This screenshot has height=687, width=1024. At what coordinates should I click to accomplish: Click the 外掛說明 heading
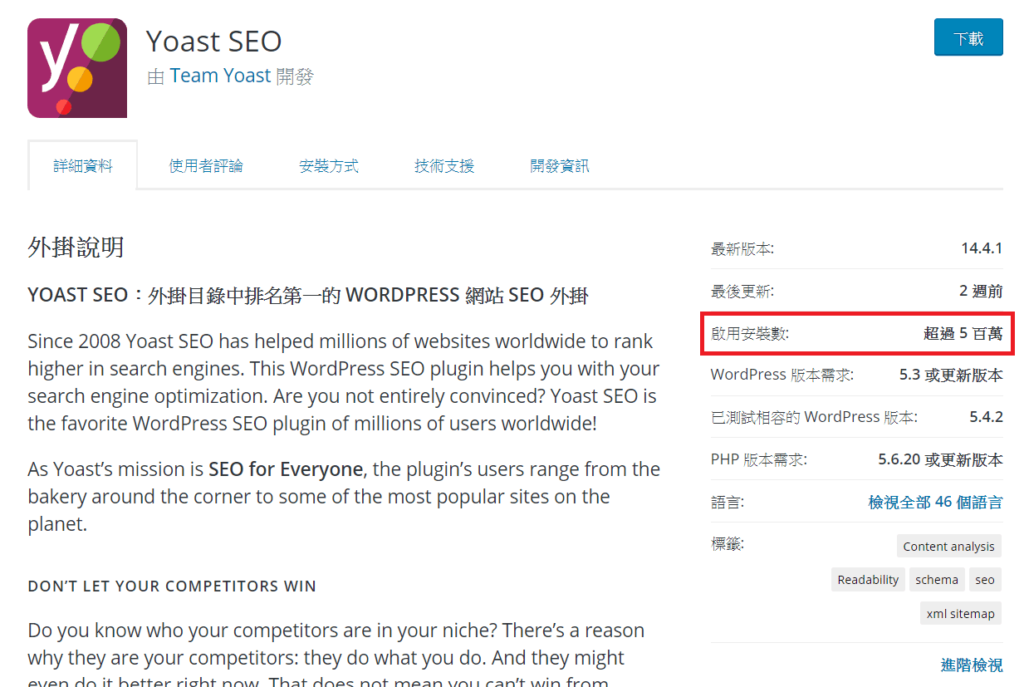pyautogui.click(x=76, y=248)
